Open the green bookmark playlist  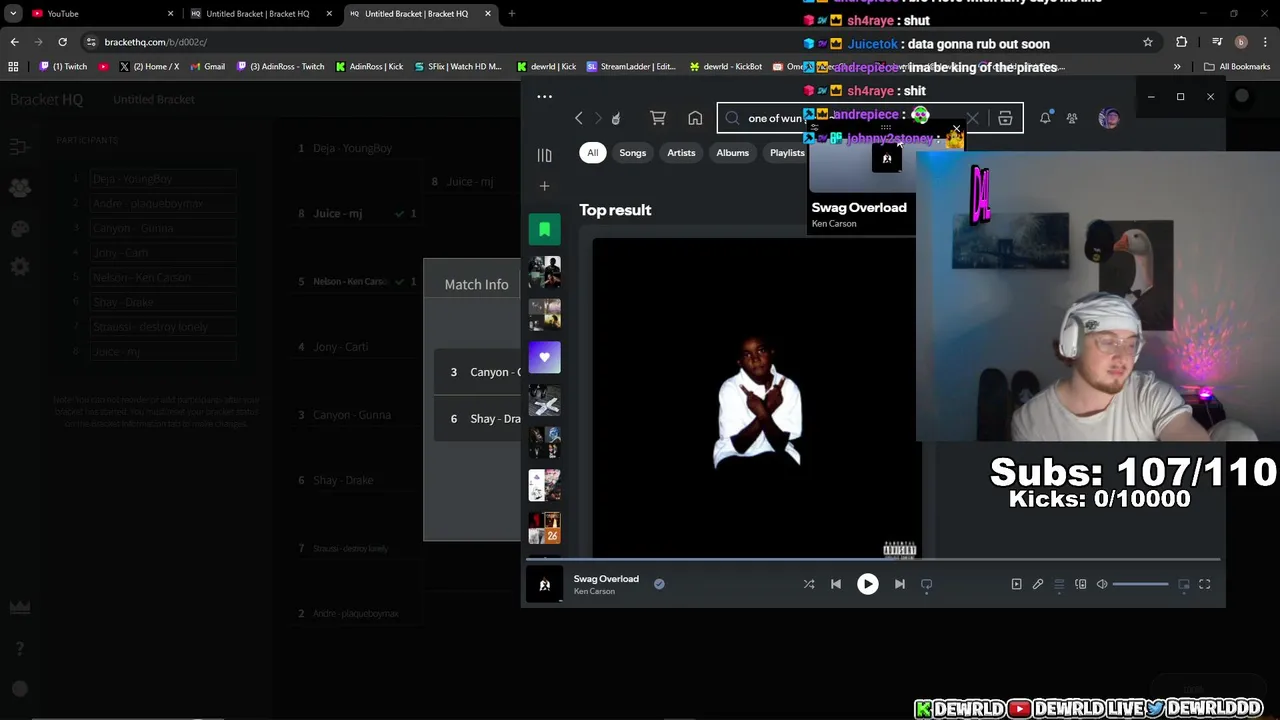pos(544,229)
